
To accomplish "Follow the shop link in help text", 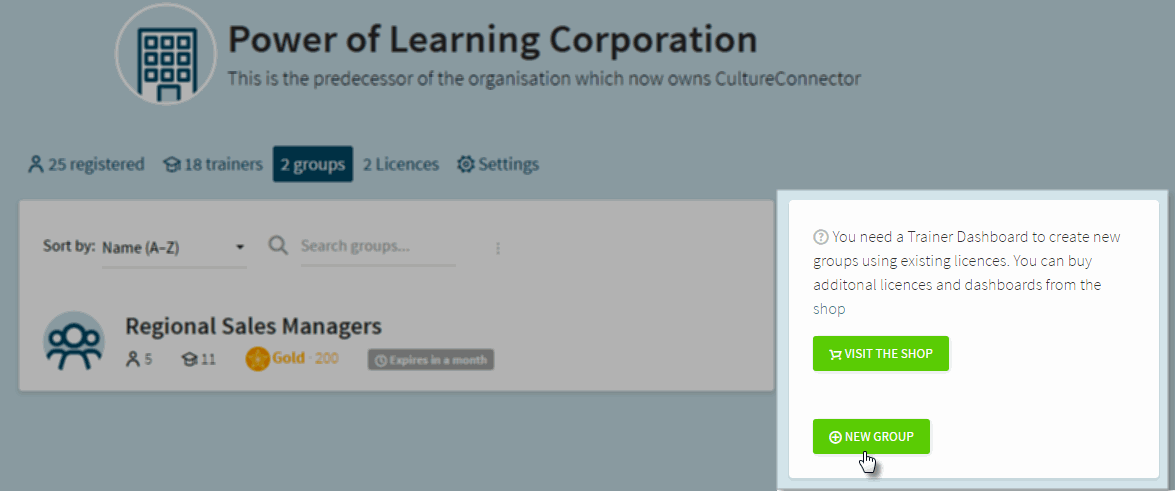I will coord(829,309).
